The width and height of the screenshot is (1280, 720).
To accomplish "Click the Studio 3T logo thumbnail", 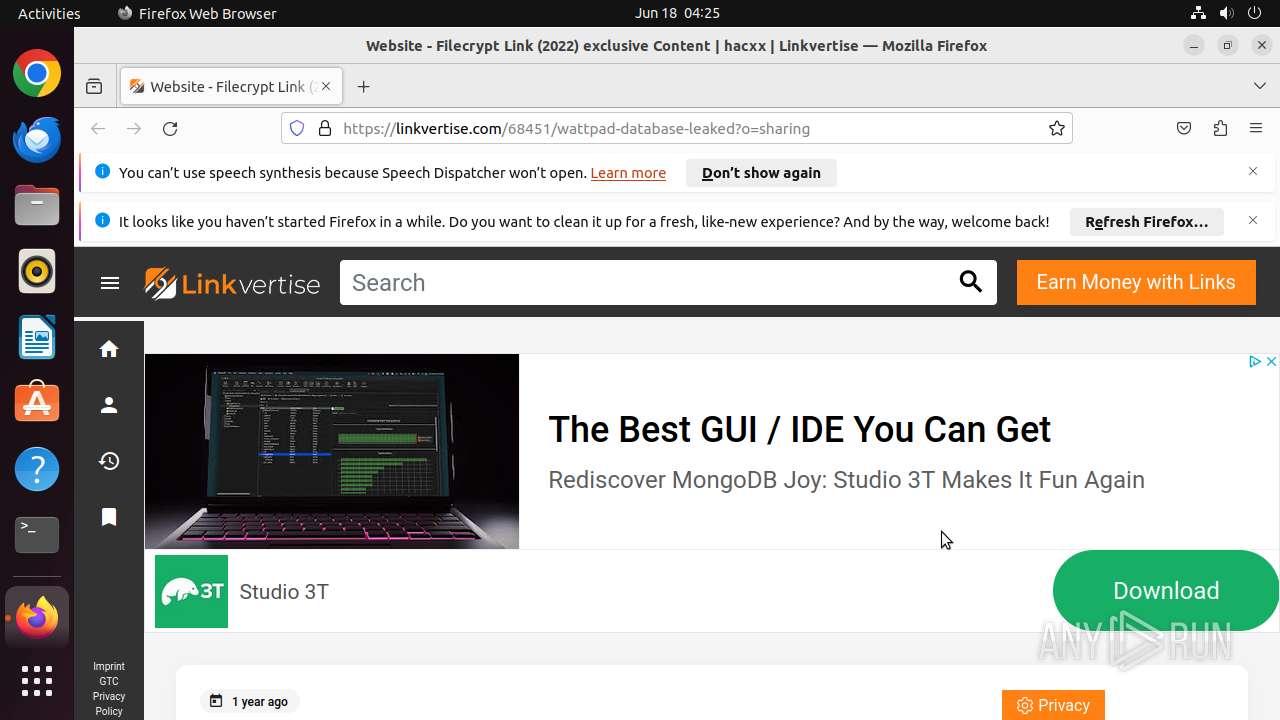I will pos(191,591).
